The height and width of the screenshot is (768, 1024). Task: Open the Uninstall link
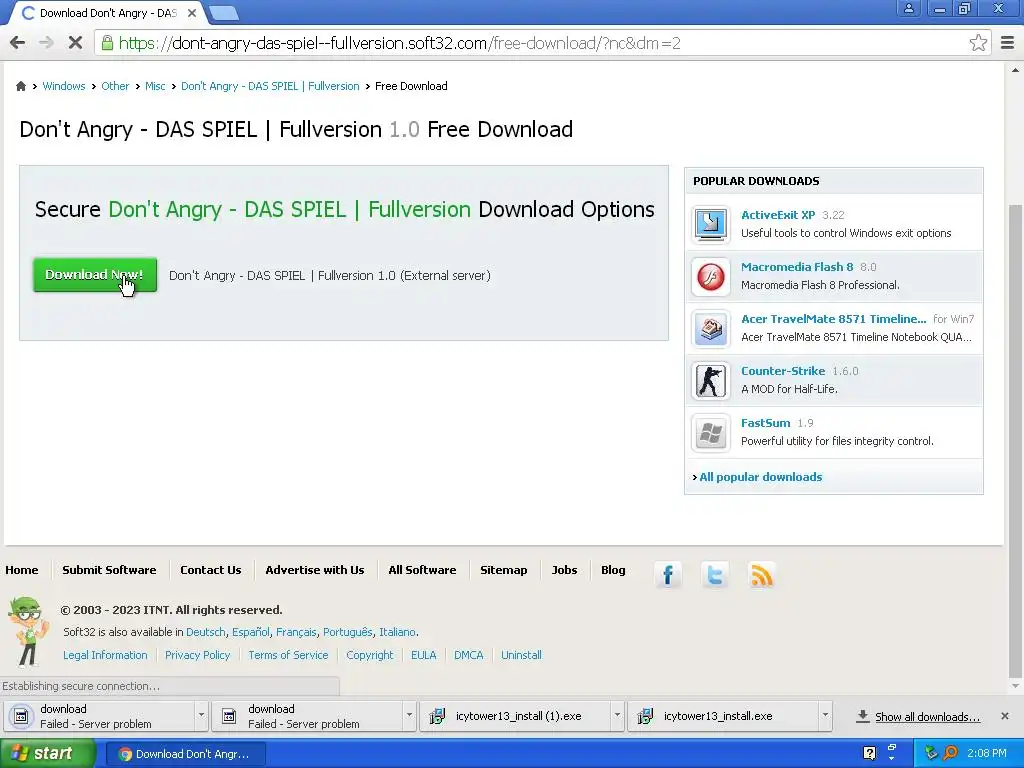(520, 655)
